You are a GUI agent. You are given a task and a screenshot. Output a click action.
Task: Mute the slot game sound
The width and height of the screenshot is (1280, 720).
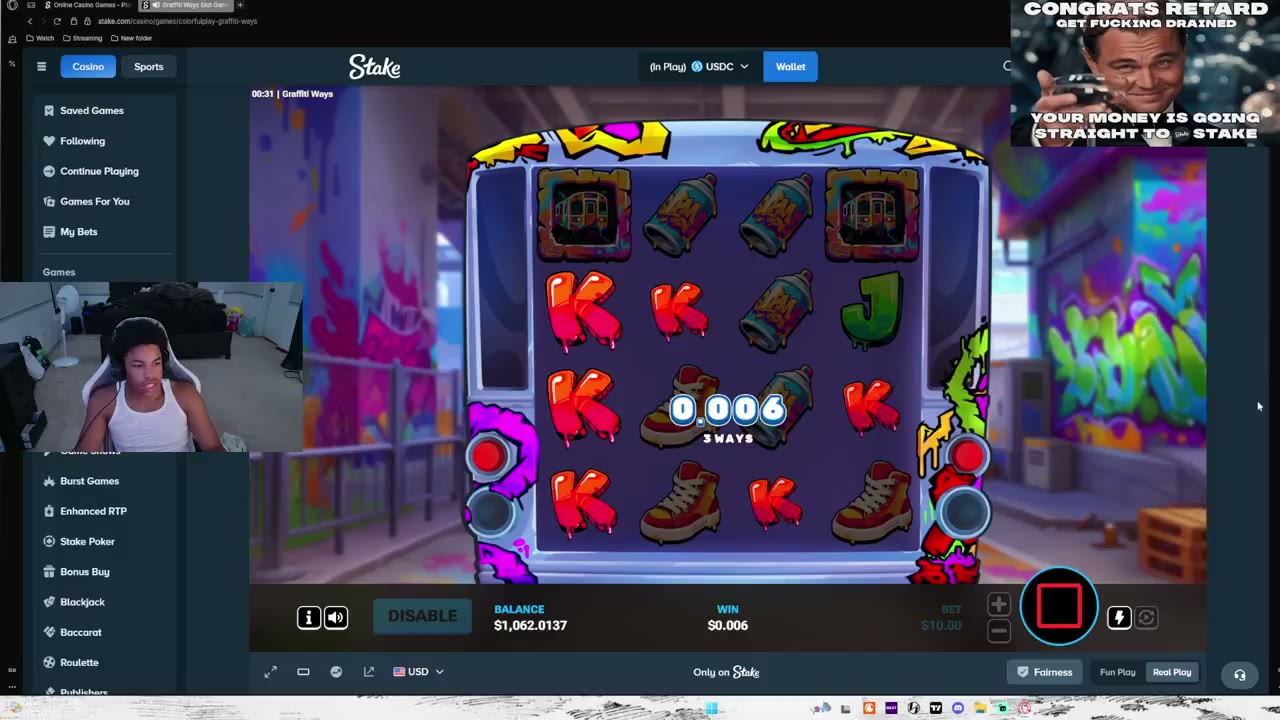tap(336, 617)
